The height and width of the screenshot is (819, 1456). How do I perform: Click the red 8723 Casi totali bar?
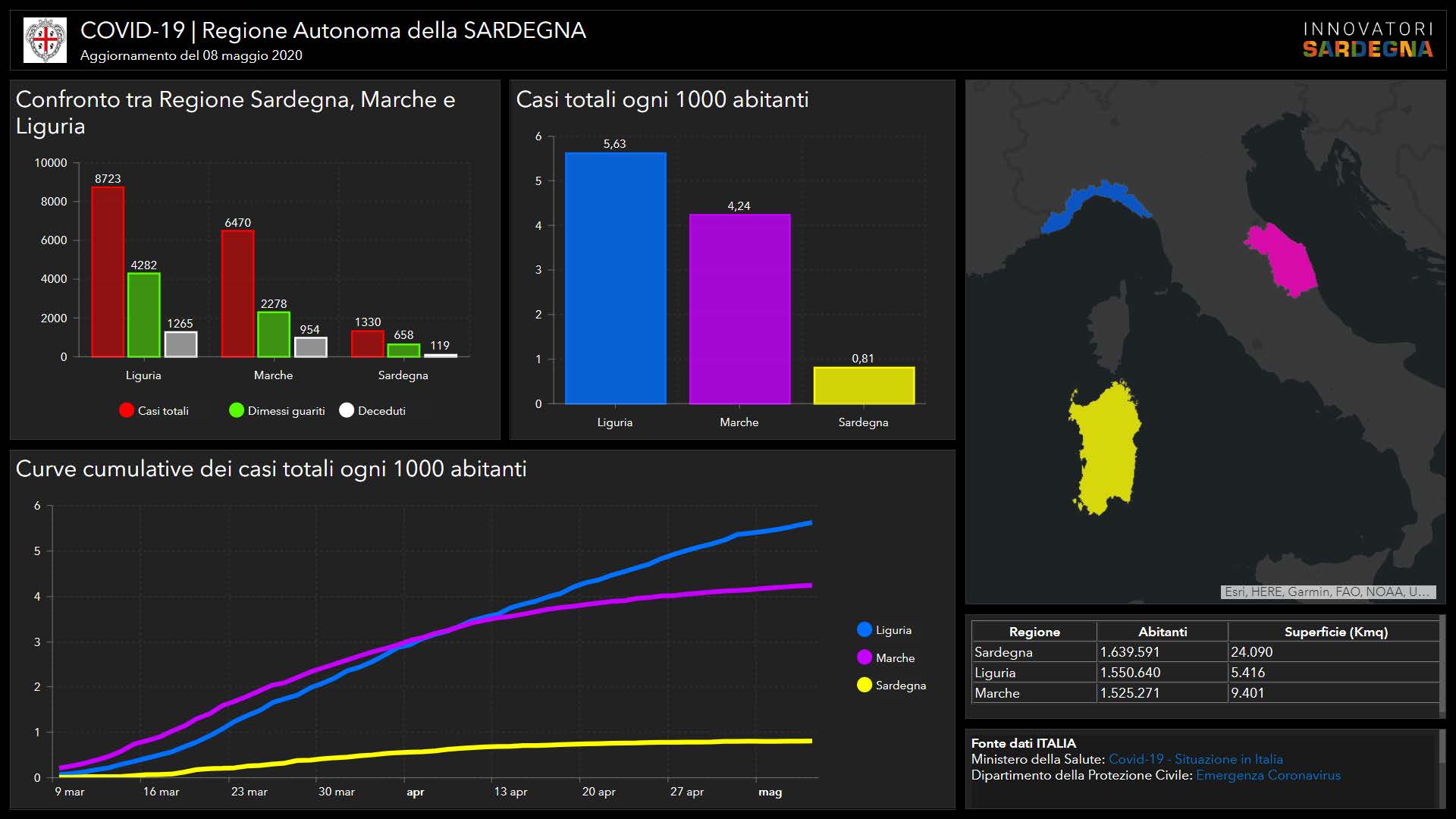[x=108, y=271]
